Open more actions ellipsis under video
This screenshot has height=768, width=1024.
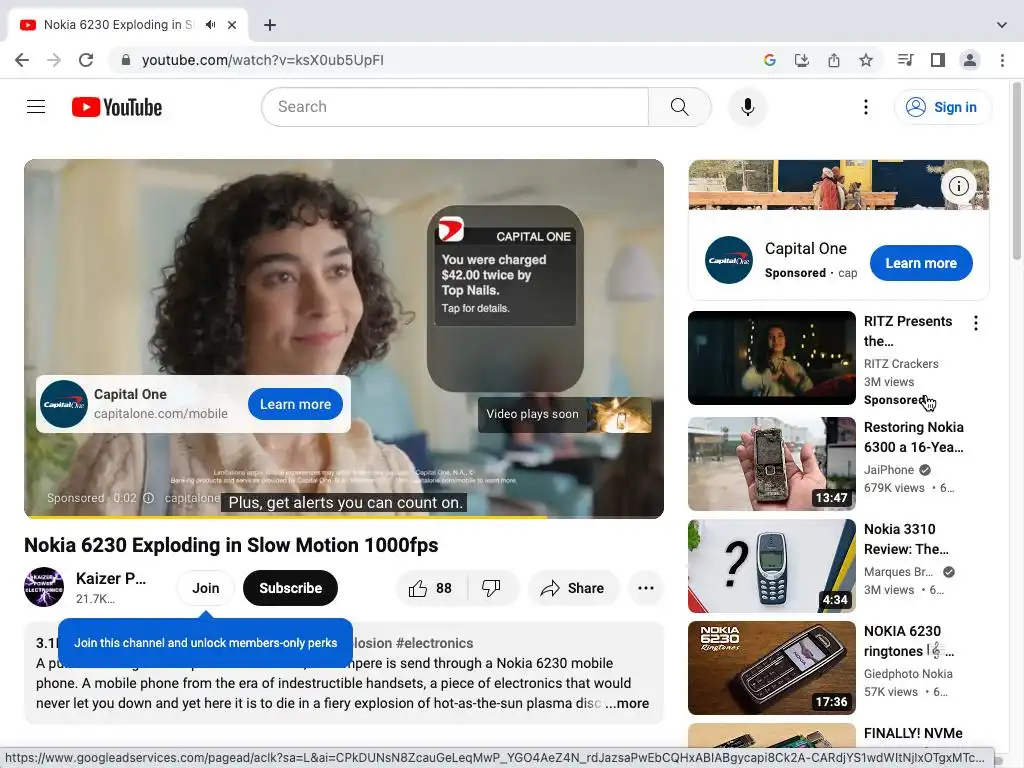(646, 588)
